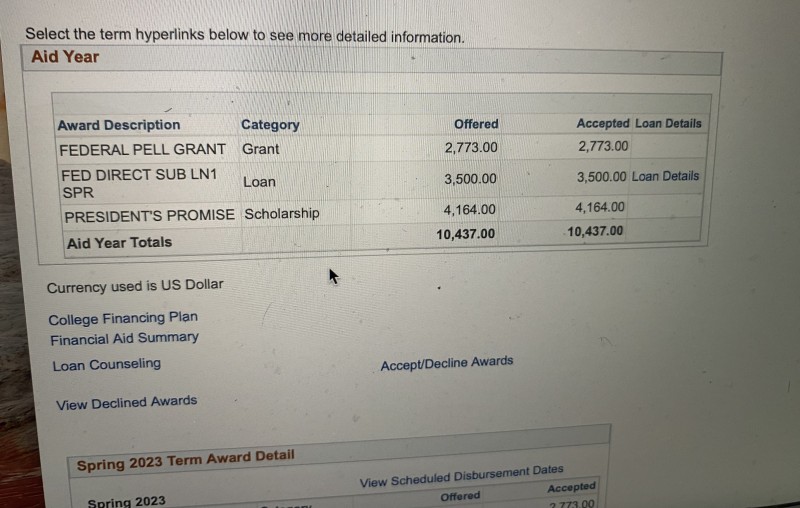Click View Scheduled Disbursement Dates link
Screen dimensions: 800x508
click(x=461, y=476)
